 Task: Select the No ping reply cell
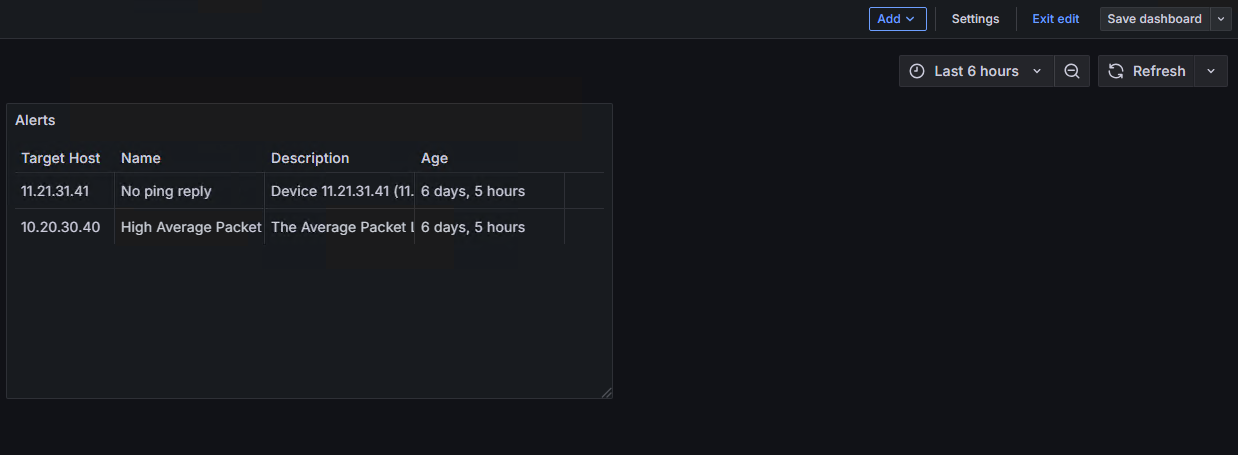166,191
